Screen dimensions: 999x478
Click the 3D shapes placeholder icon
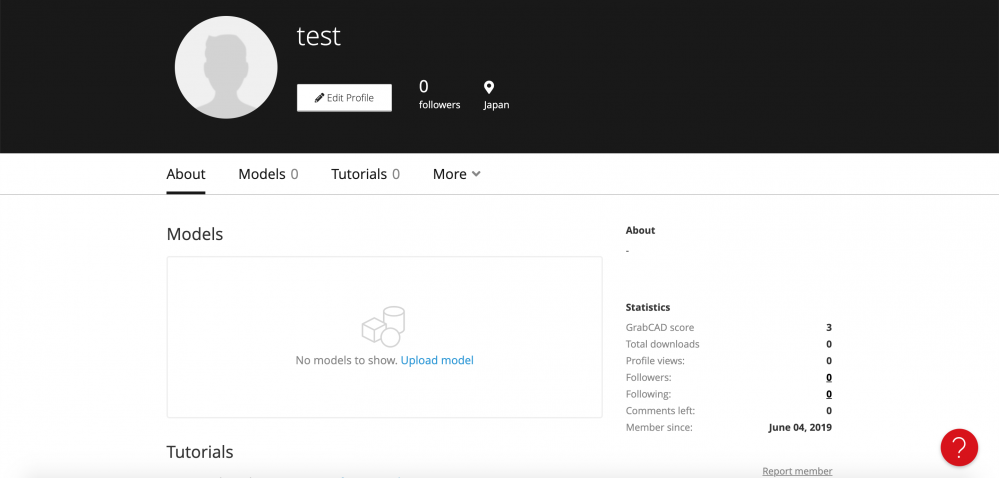click(x=384, y=327)
